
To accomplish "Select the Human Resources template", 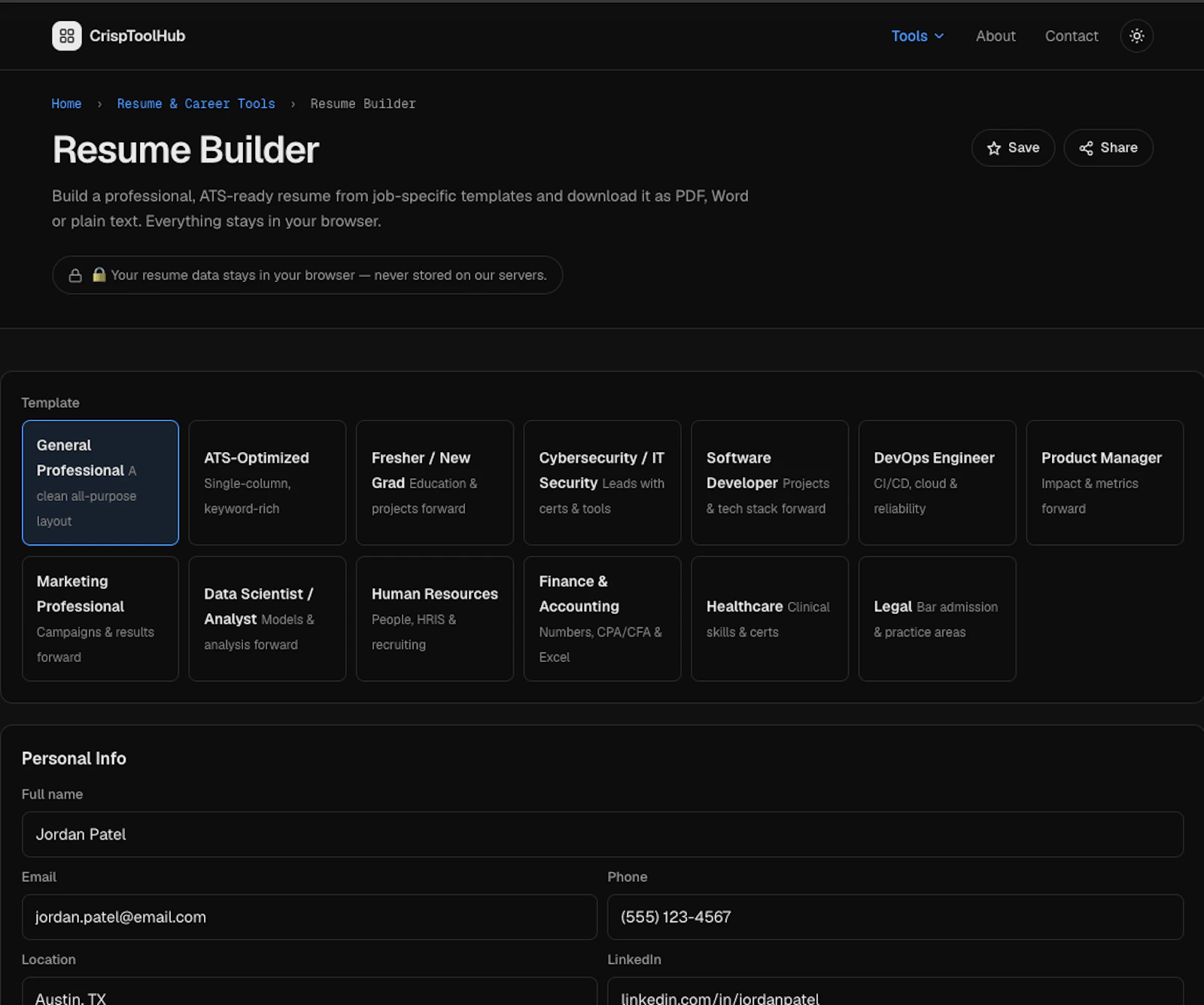I will [x=435, y=618].
